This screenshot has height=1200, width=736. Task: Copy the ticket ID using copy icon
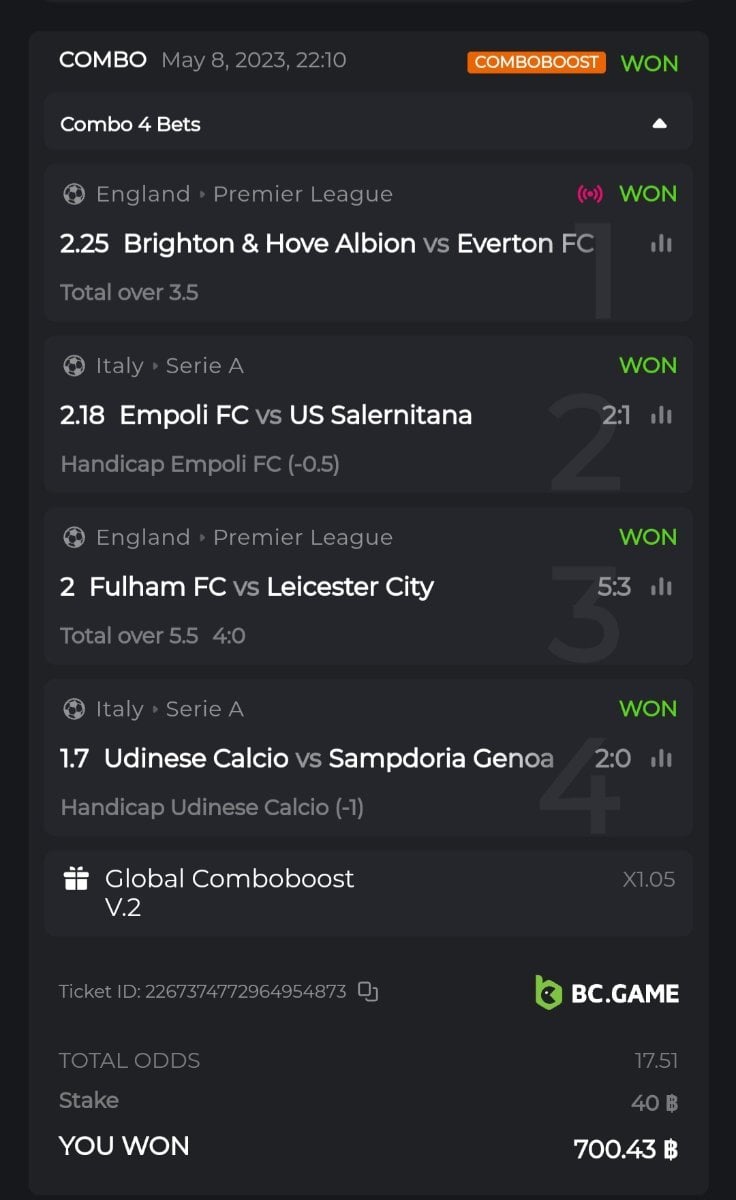[x=368, y=992]
